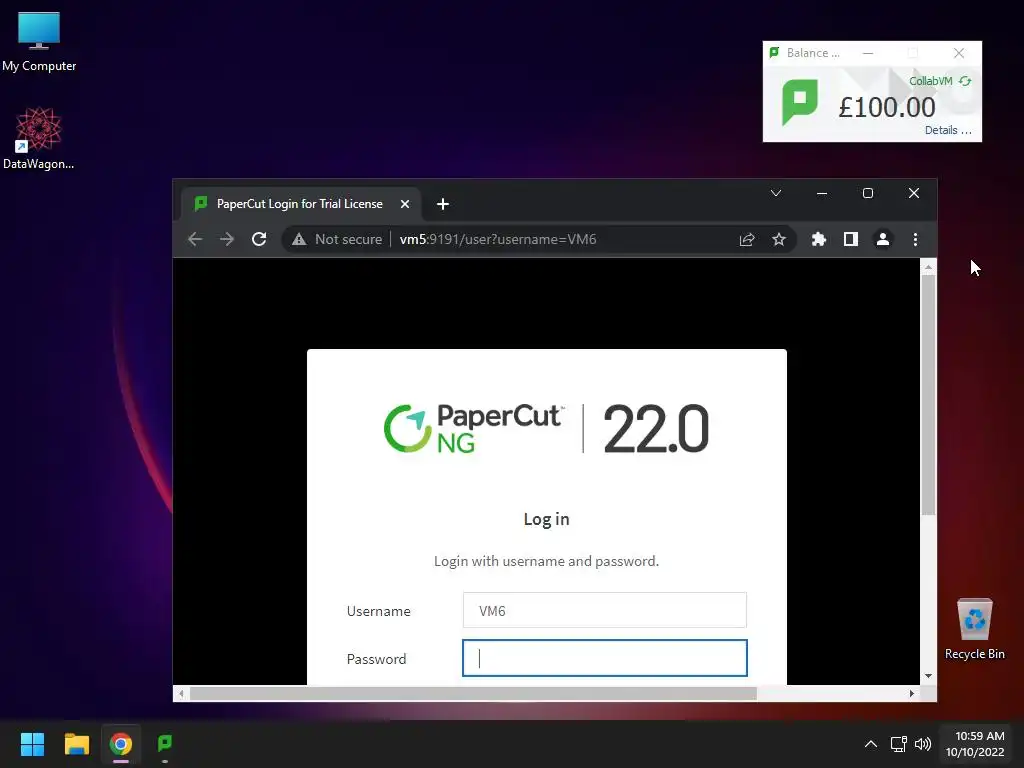Image resolution: width=1024 pixels, height=768 pixels.
Task: Go forward in browser history
Action: [x=227, y=239]
